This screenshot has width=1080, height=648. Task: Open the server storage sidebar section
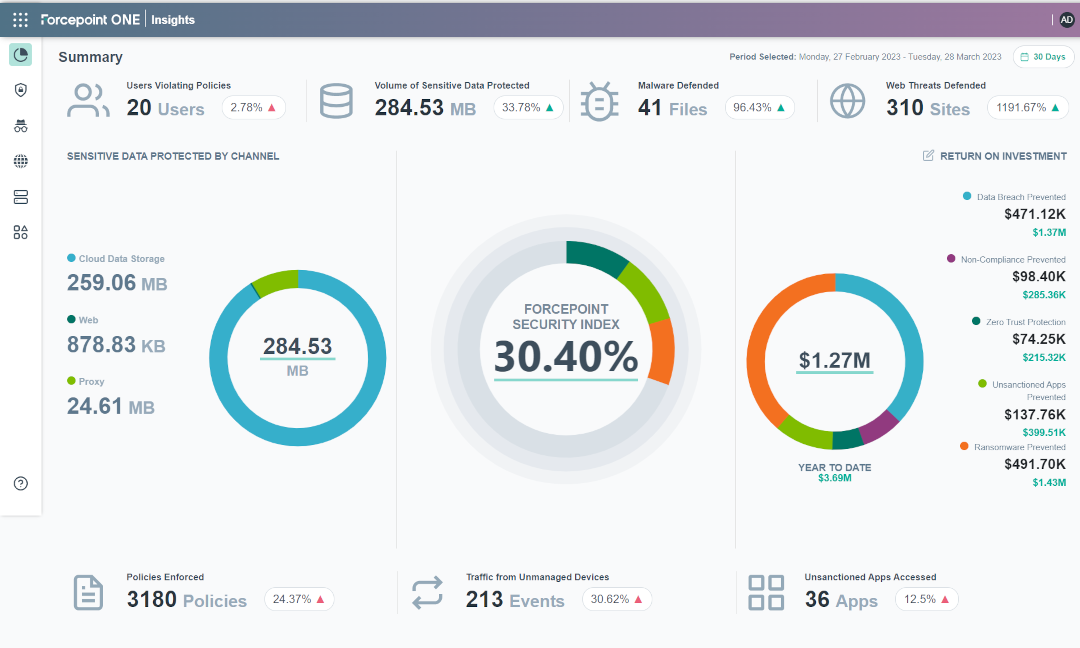(20, 197)
